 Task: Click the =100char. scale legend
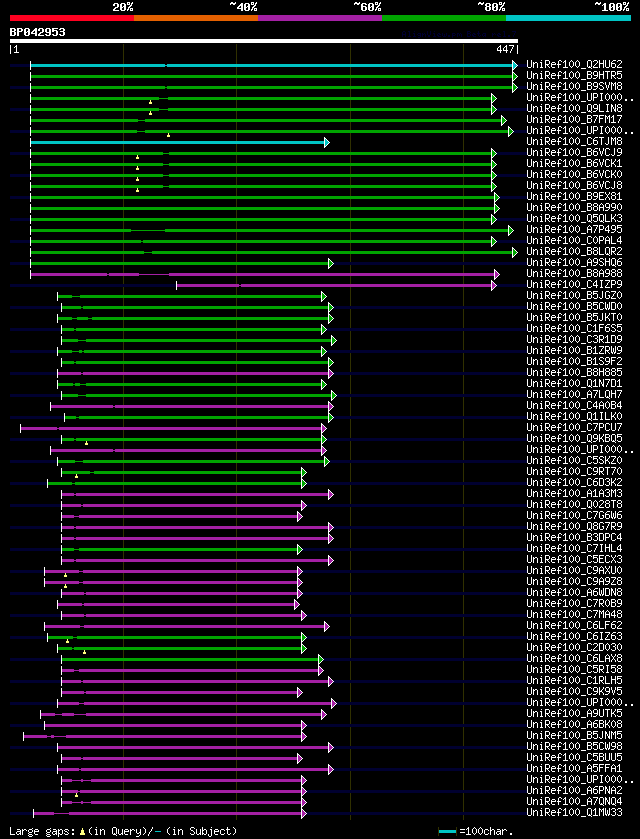476,832
